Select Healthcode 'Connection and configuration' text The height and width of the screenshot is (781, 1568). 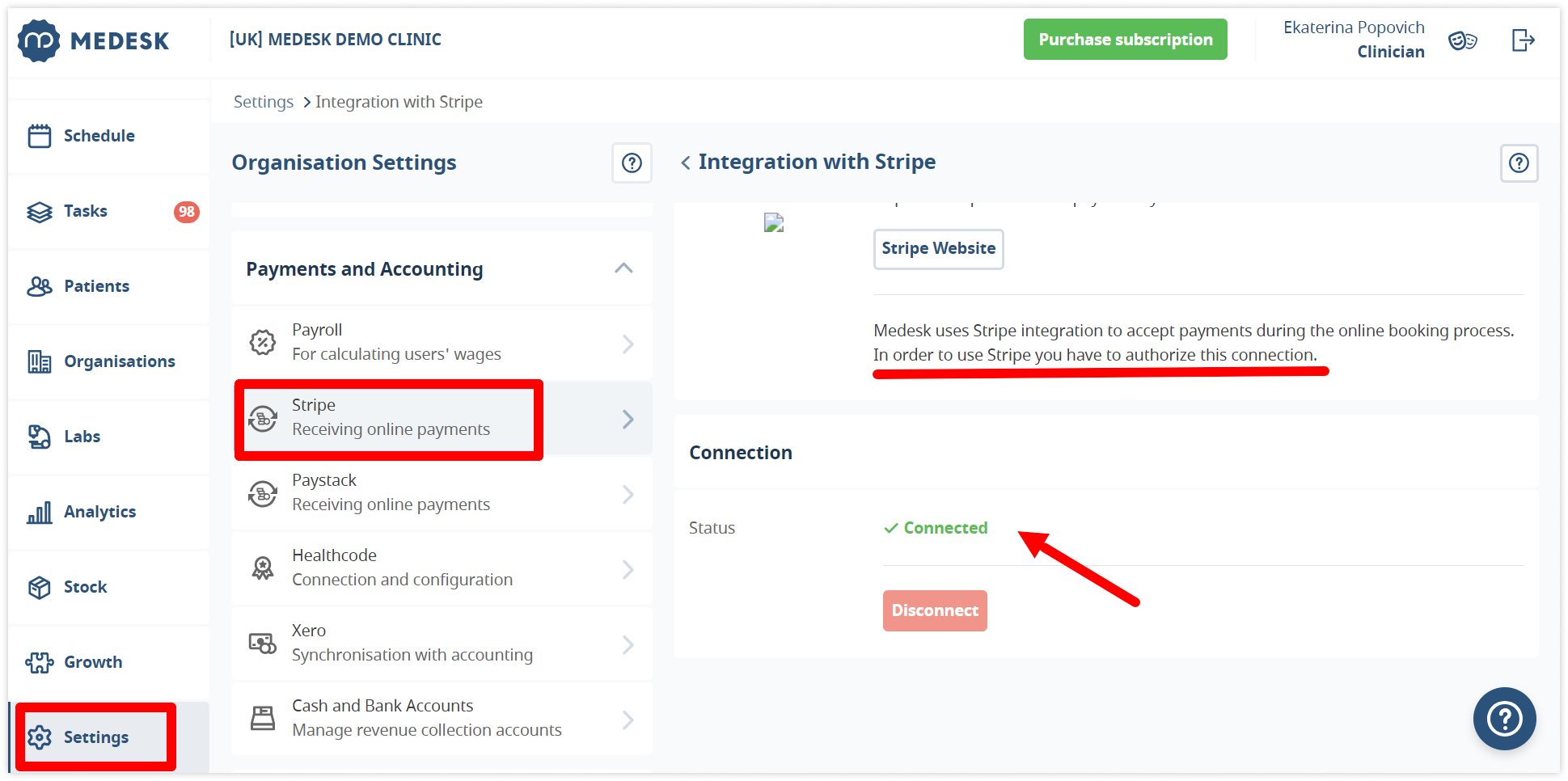tap(402, 580)
